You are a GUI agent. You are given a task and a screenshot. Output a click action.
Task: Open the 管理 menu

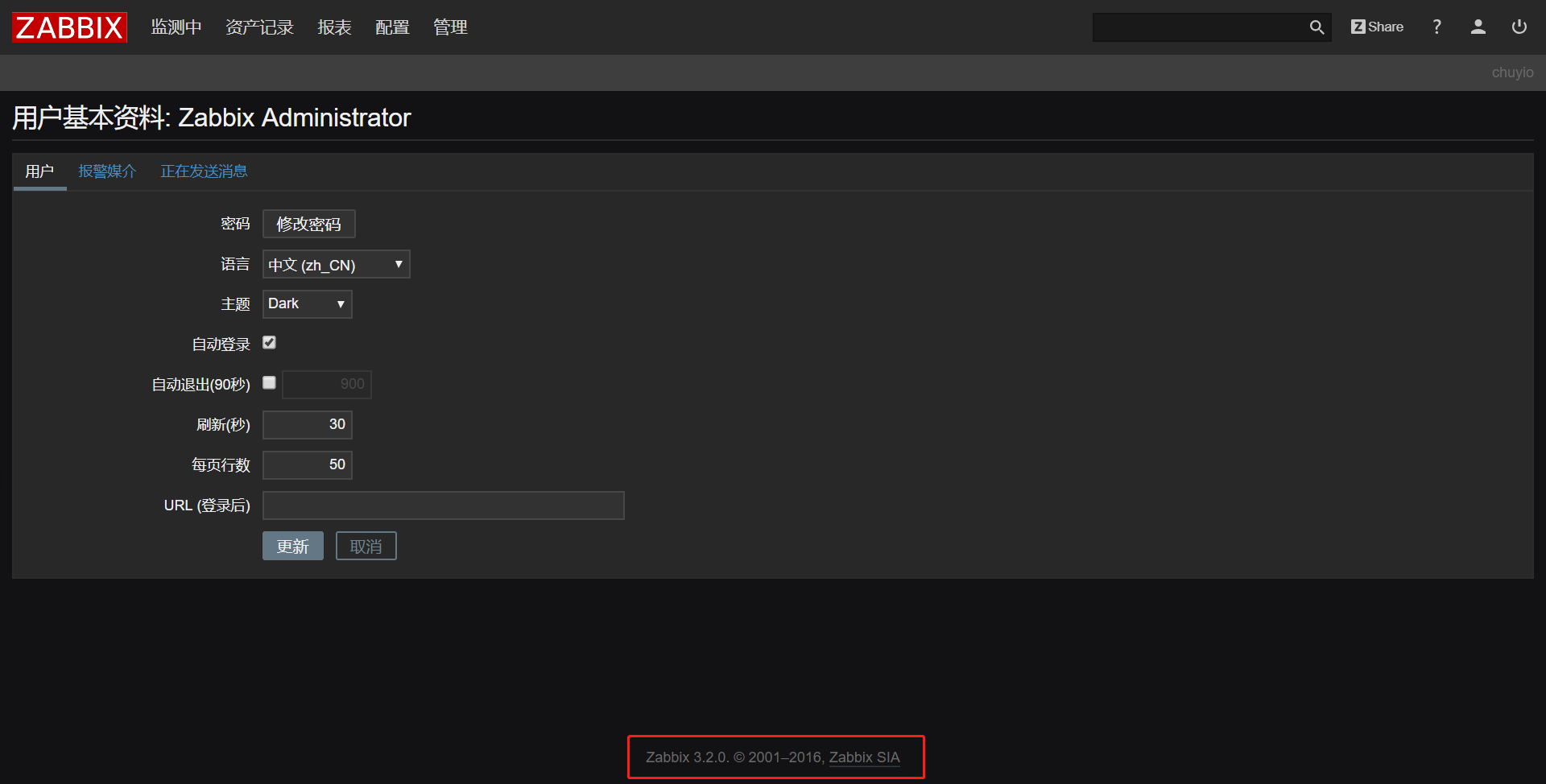[450, 27]
